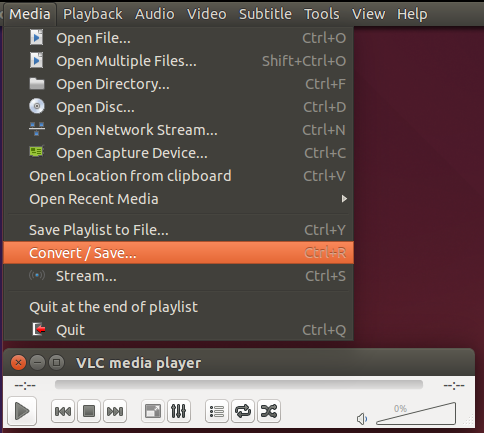Toggle fullscreen video button
484x433 pixels.
(153, 411)
